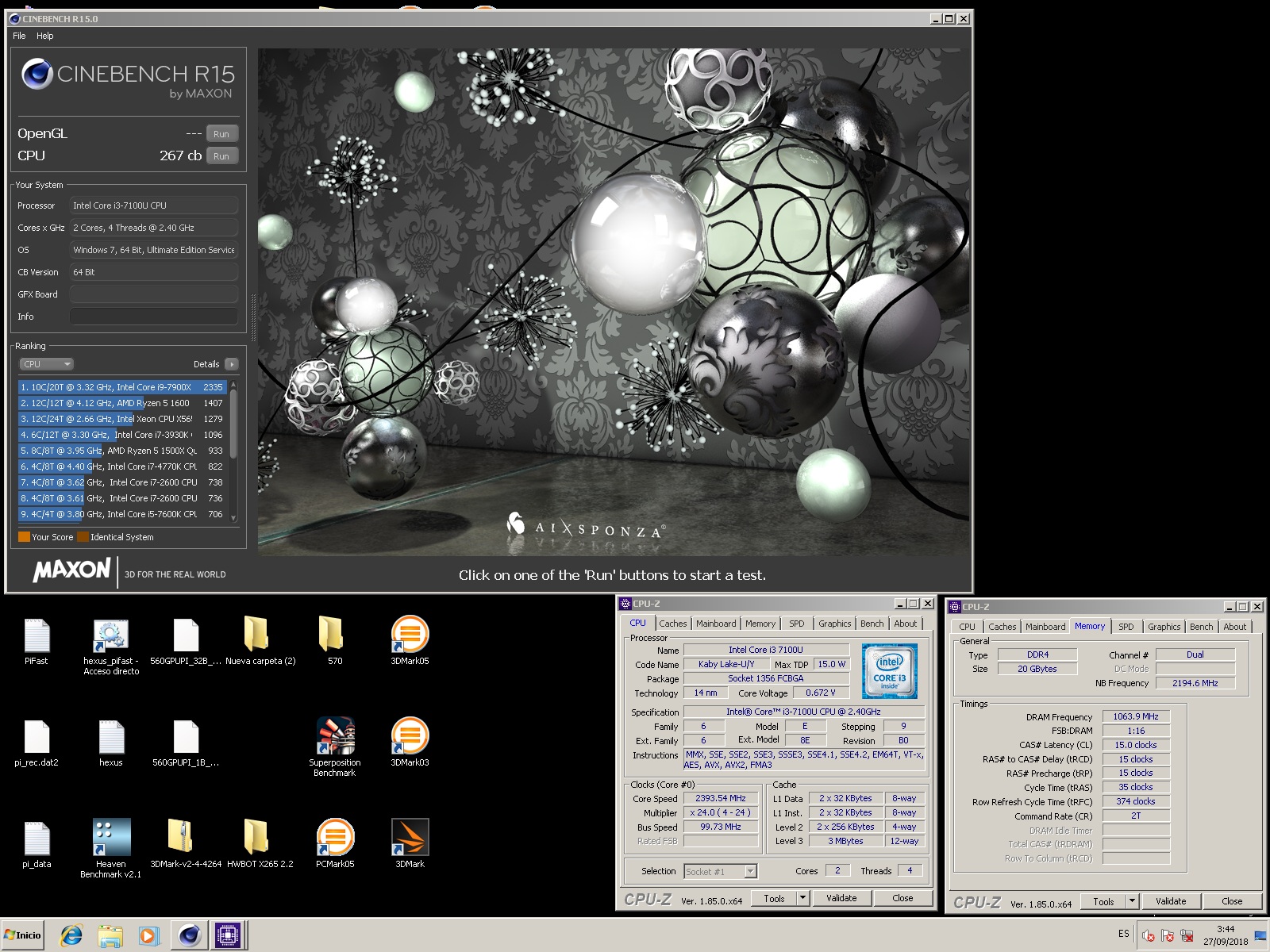
Task: Click Validate in left CPU-Z window
Action: [841, 898]
